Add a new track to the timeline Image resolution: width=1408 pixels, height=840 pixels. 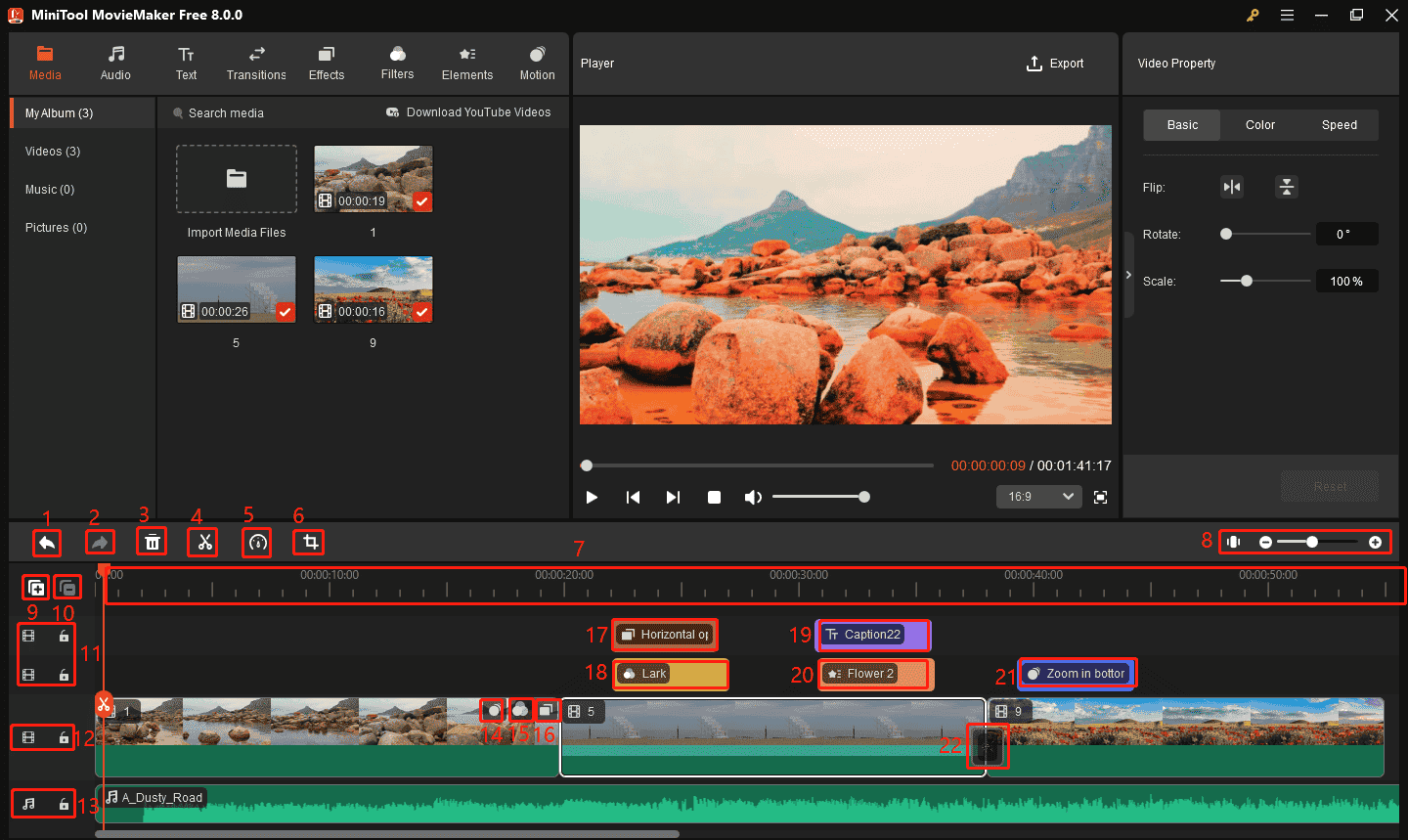[36, 588]
